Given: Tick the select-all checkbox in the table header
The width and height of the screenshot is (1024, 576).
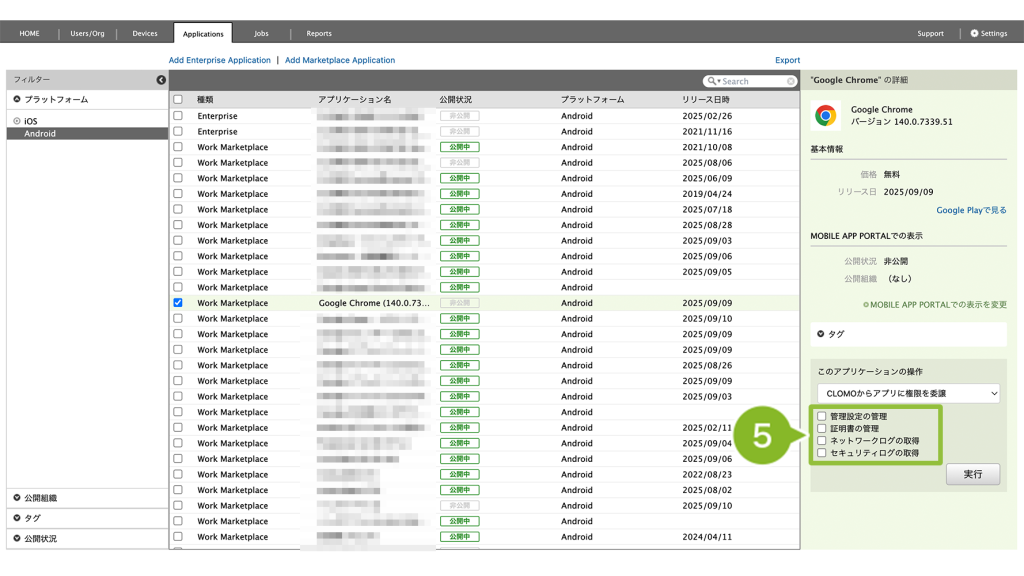Looking at the screenshot, I should click(x=178, y=100).
